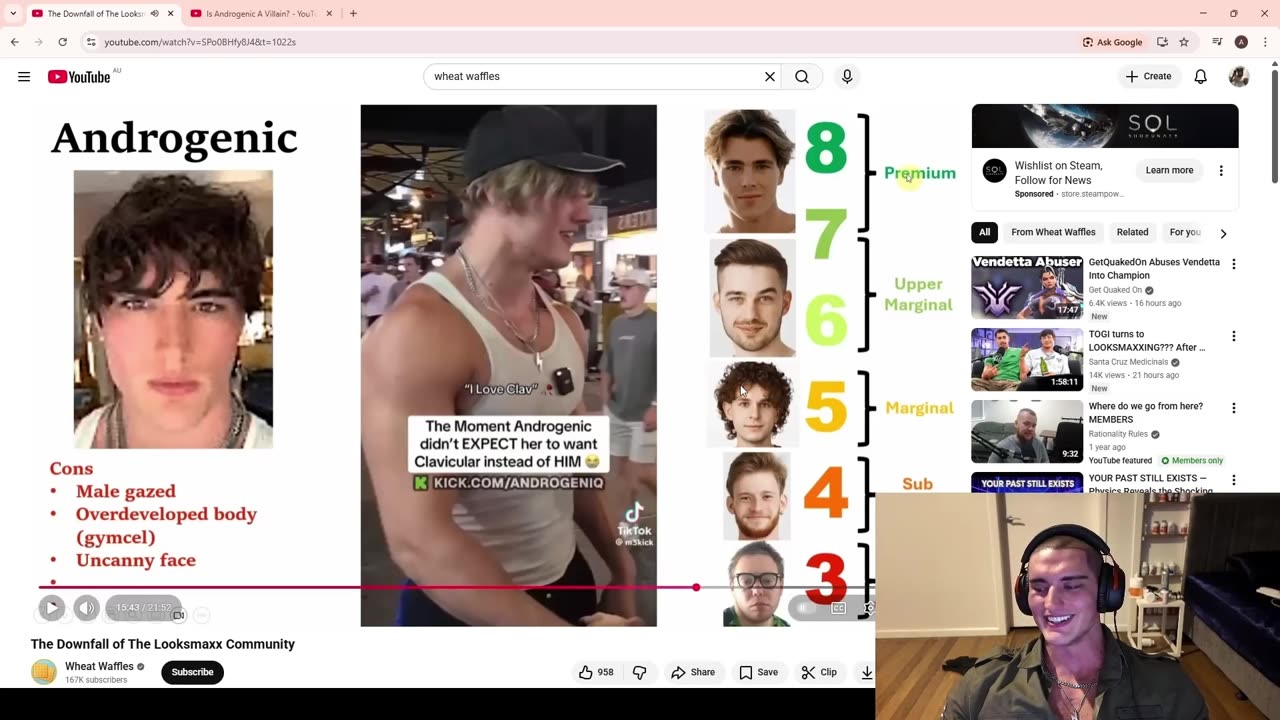Open options for 'YOUR PAST STILL EXISTS' video
The width and height of the screenshot is (1280, 720).
[x=1233, y=480]
